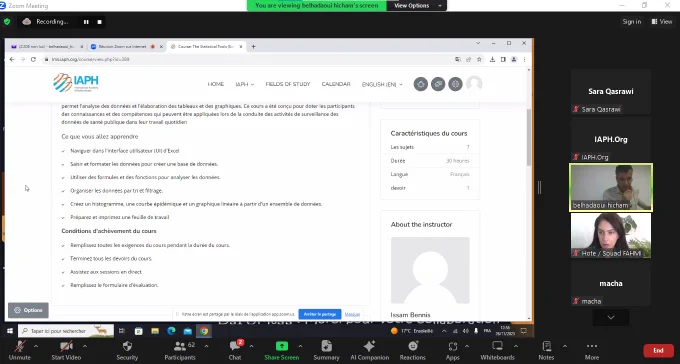Open CALENDAR in the site navigation
The height and width of the screenshot is (364, 680).
[336, 84]
